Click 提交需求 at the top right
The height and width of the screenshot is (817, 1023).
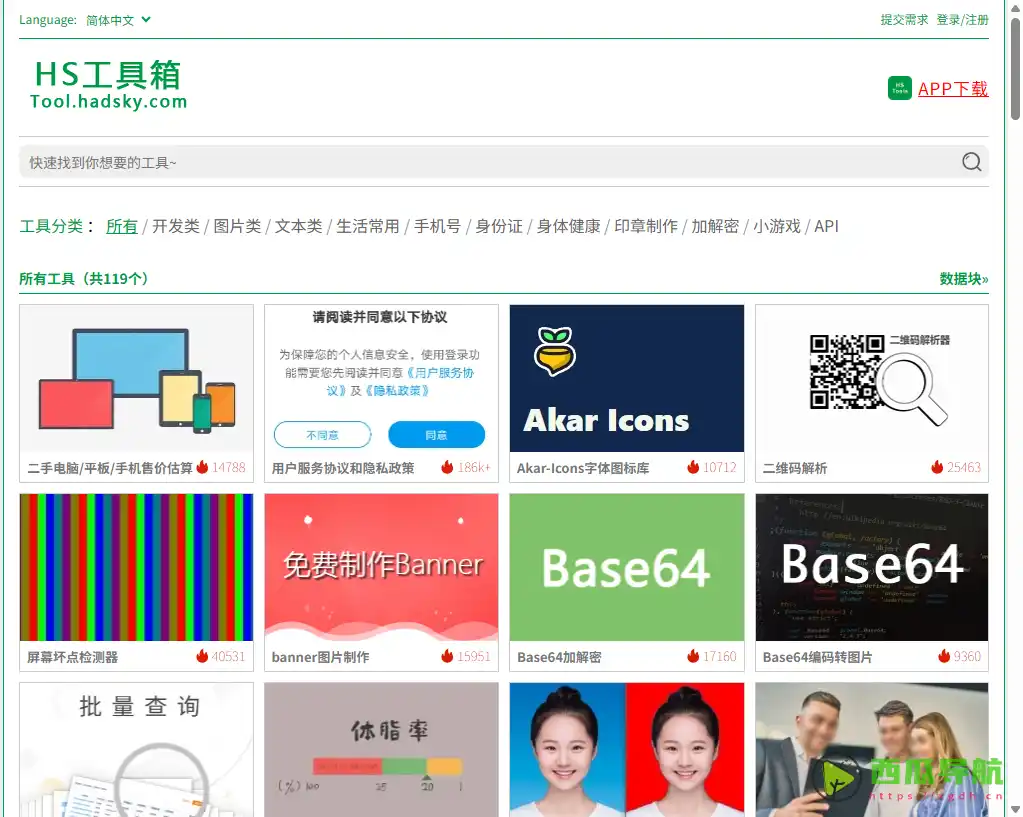click(x=907, y=19)
